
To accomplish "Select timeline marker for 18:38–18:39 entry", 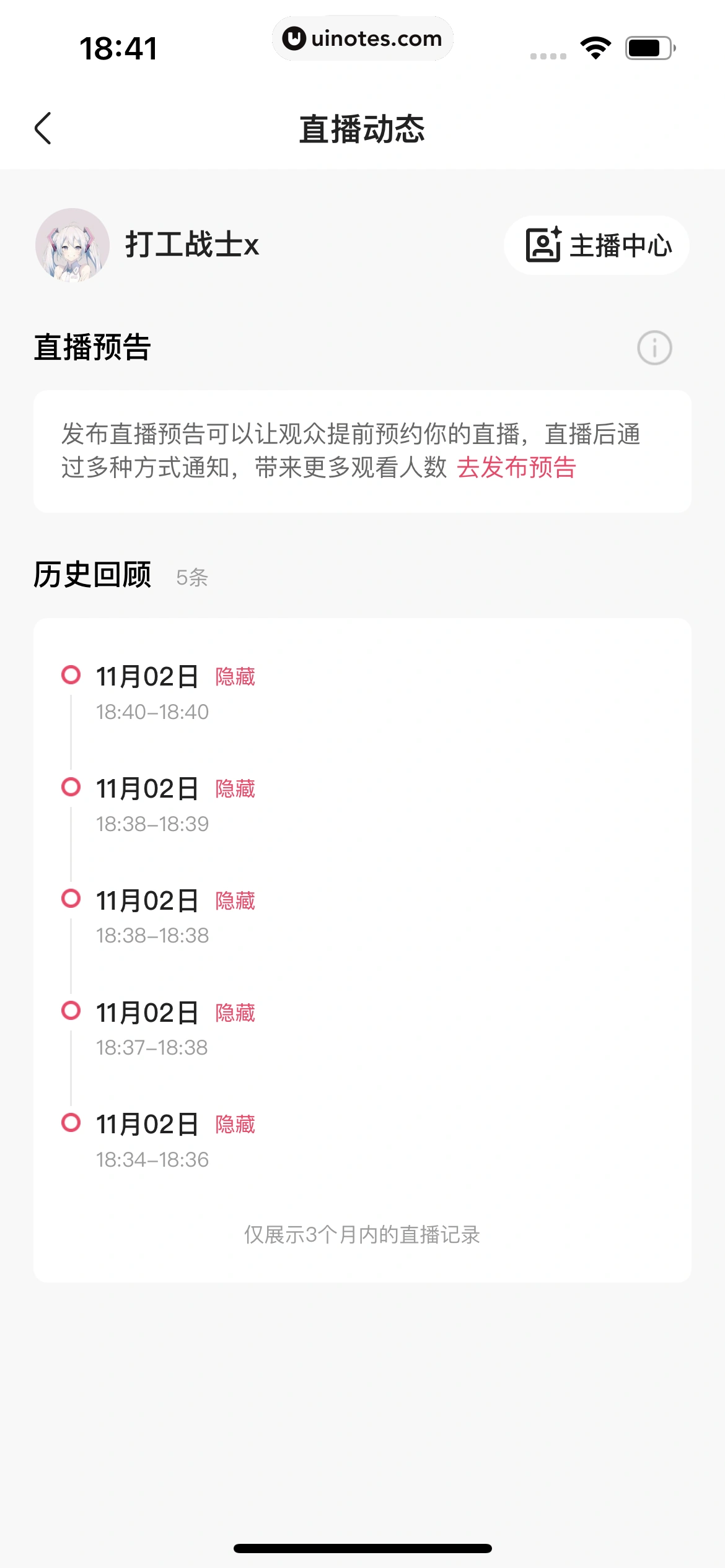I will pos(71,786).
